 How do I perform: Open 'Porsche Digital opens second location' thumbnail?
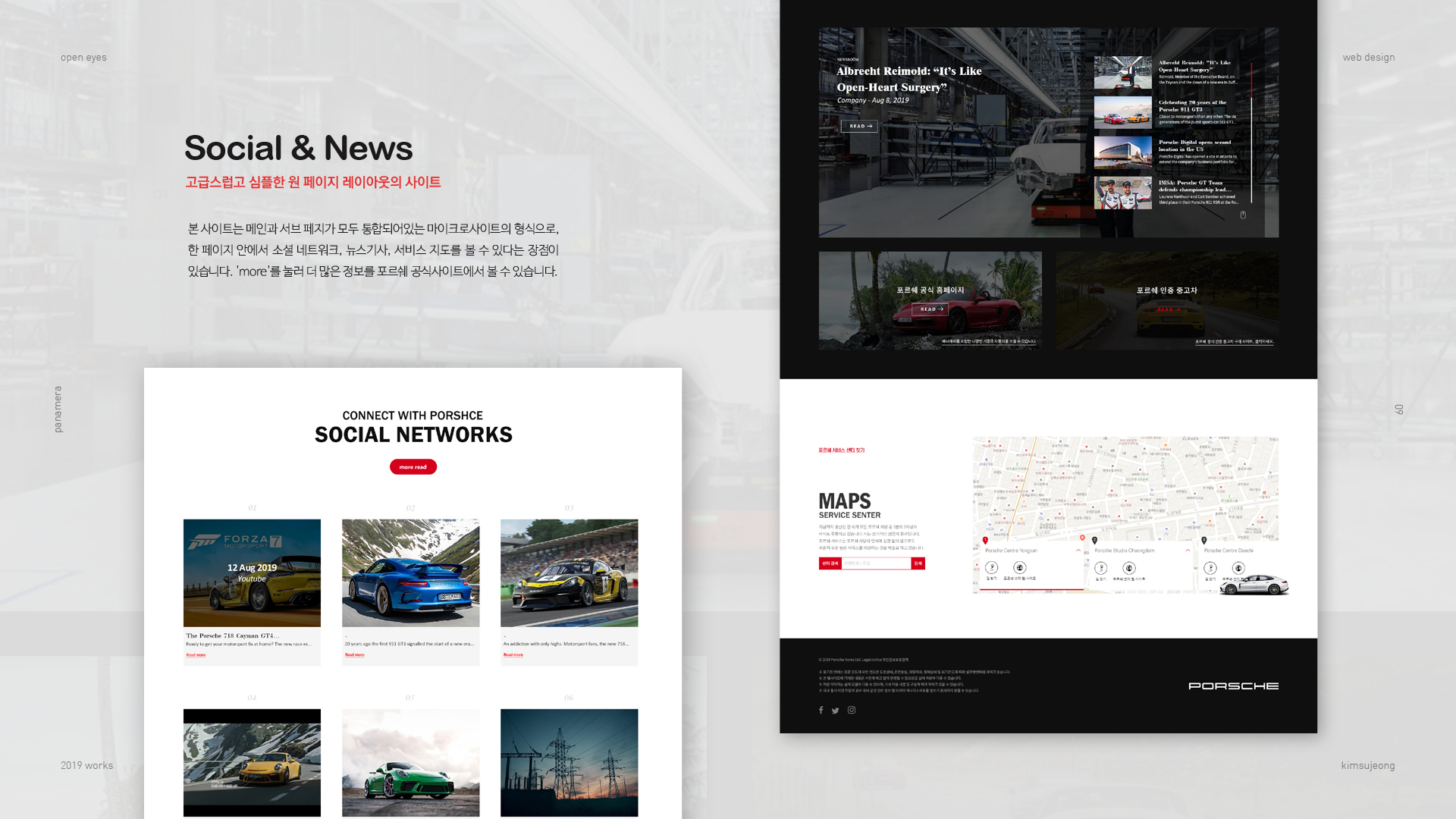pos(1123,152)
